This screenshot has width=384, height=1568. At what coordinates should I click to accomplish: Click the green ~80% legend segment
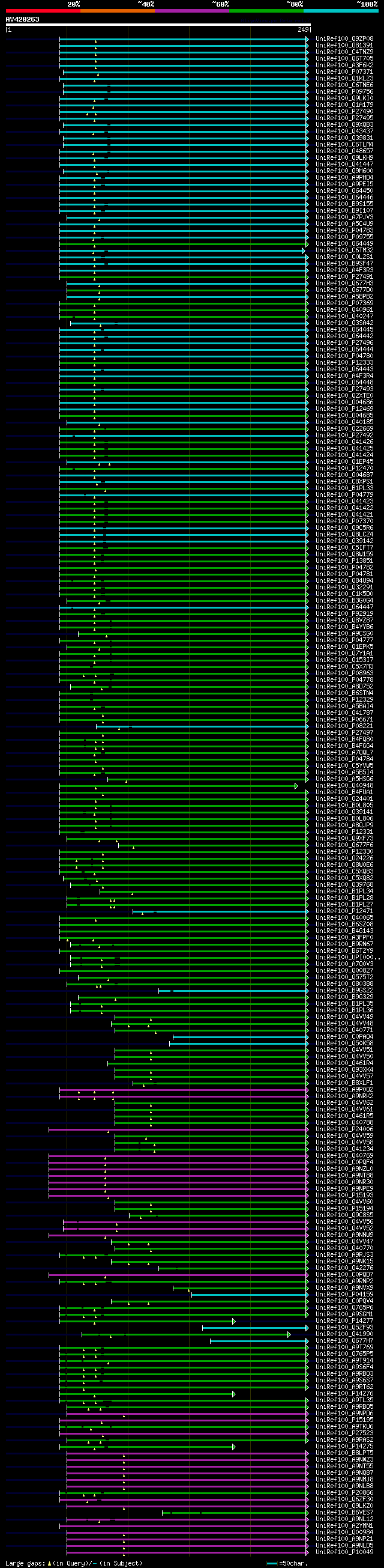(266, 10)
